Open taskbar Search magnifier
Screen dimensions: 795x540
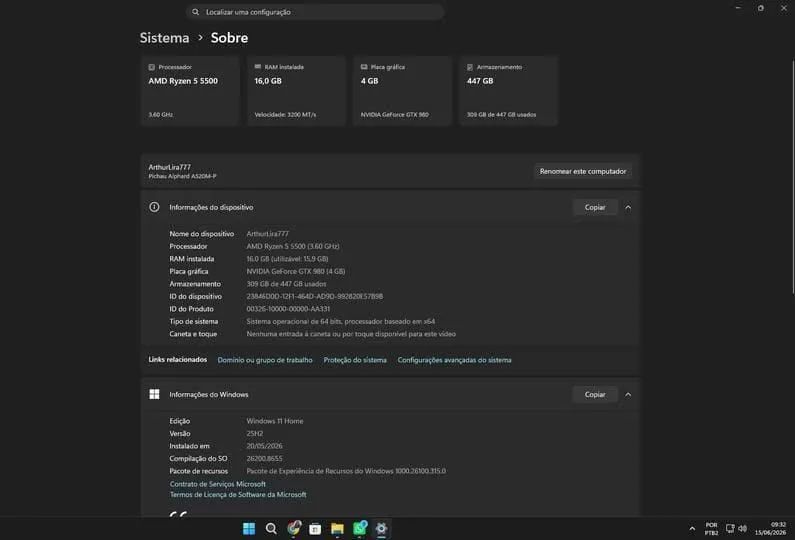pos(271,529)
